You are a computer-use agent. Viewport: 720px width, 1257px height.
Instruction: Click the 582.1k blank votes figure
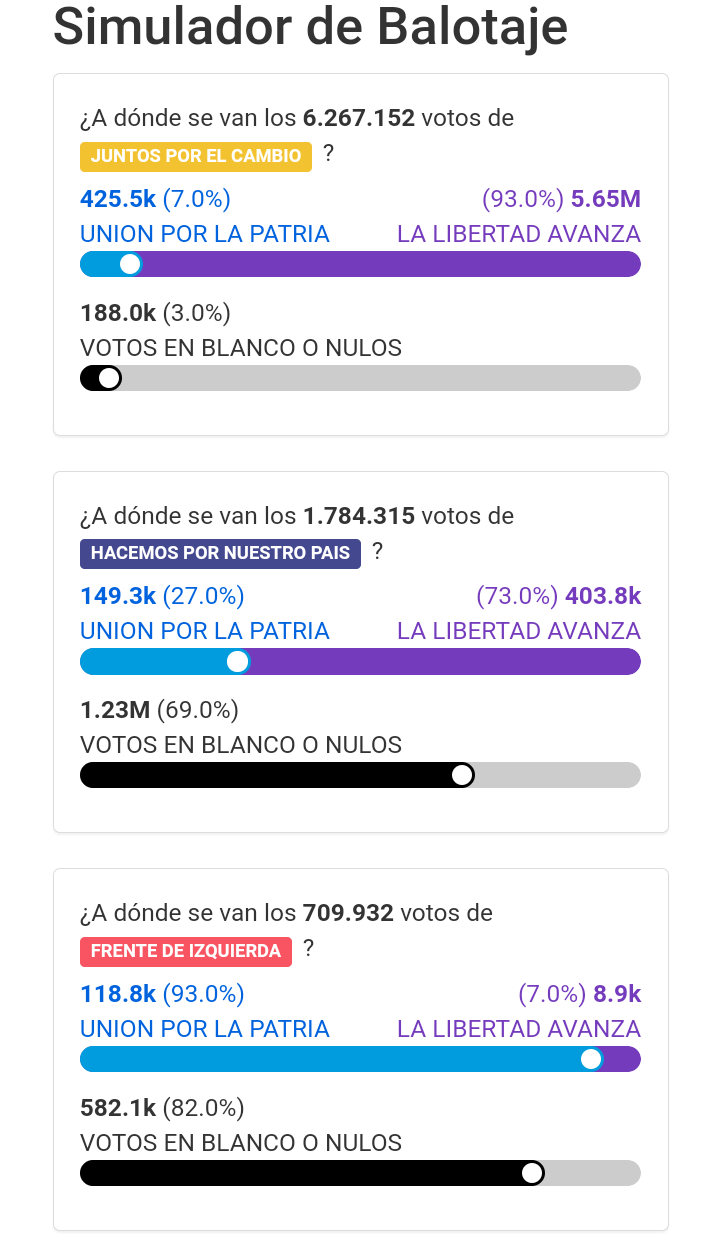coord(118,1108)
